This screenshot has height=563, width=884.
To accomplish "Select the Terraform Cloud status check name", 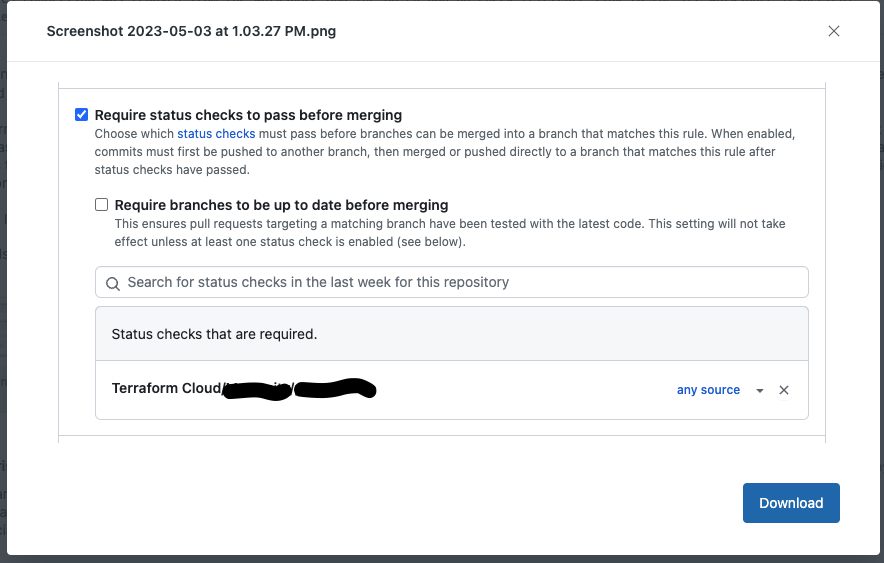I will [166, 389].
